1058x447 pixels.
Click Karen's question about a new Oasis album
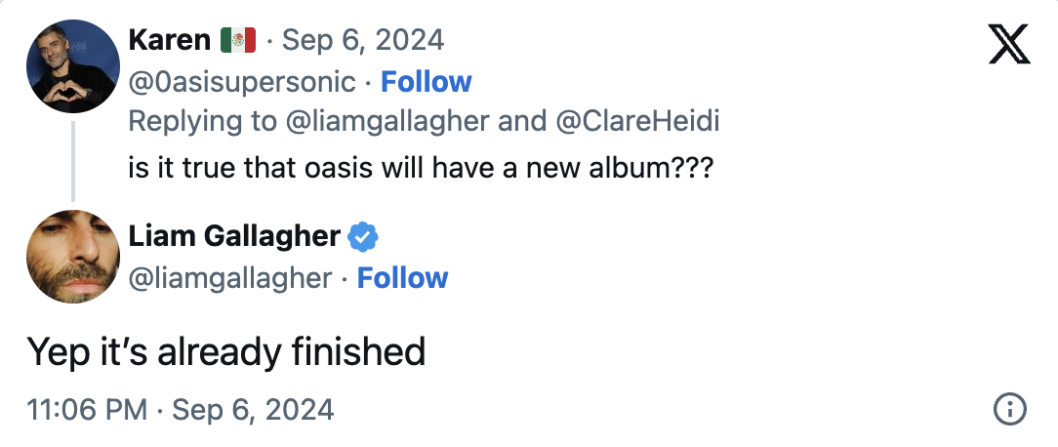coord(421,165)
